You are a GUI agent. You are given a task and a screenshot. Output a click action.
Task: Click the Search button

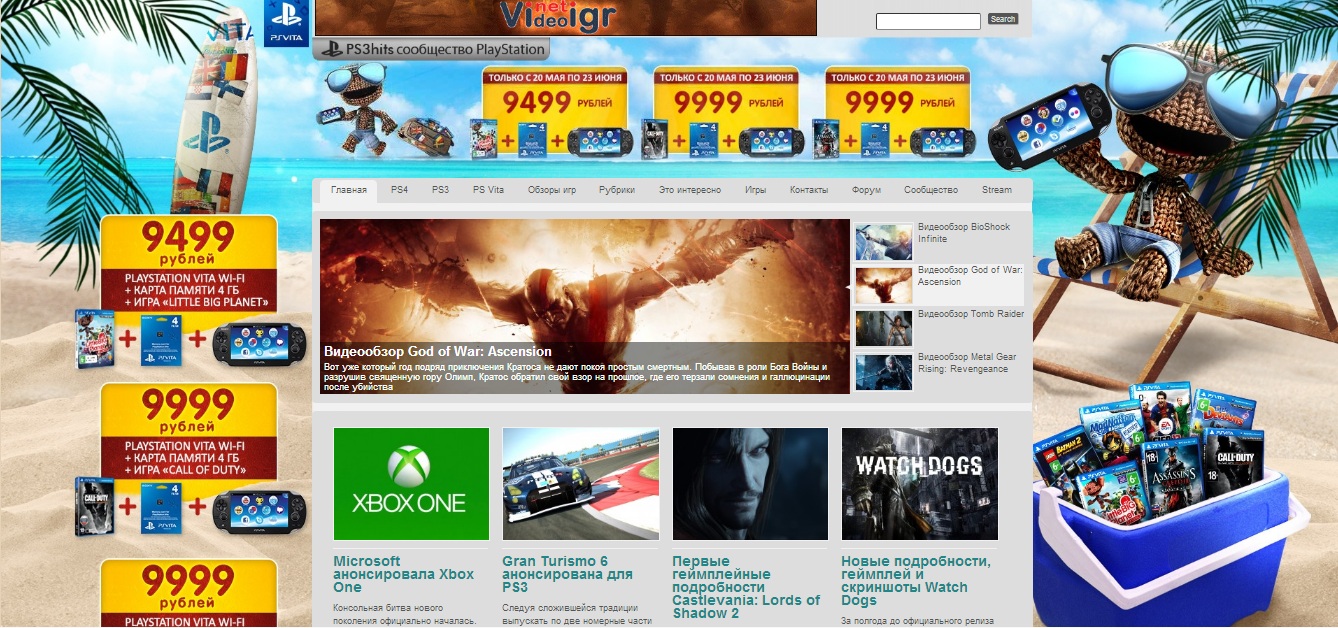coord(1003,19)
